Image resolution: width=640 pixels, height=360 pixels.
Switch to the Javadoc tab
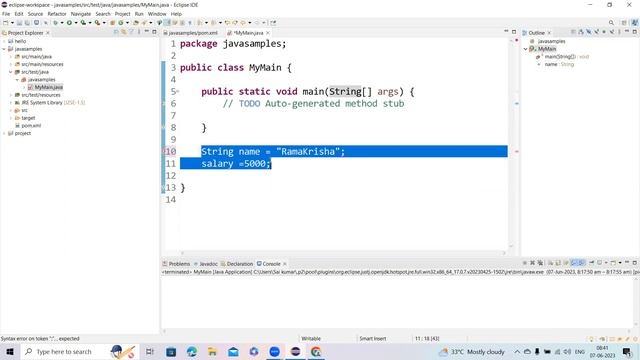pyautogui.click(x=206, y=264)
